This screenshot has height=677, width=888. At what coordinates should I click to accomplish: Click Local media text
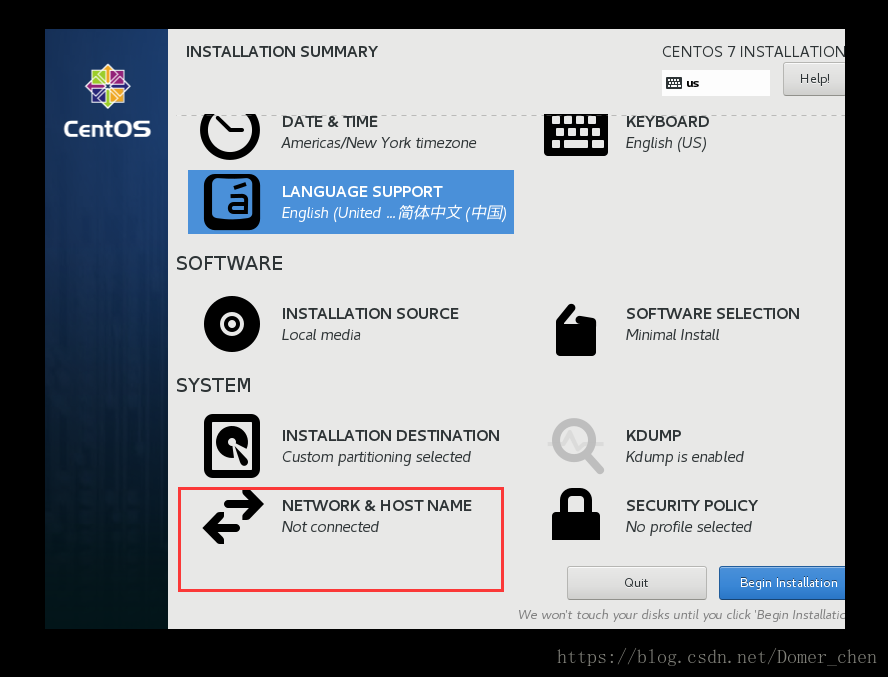(x=321, y=335)
